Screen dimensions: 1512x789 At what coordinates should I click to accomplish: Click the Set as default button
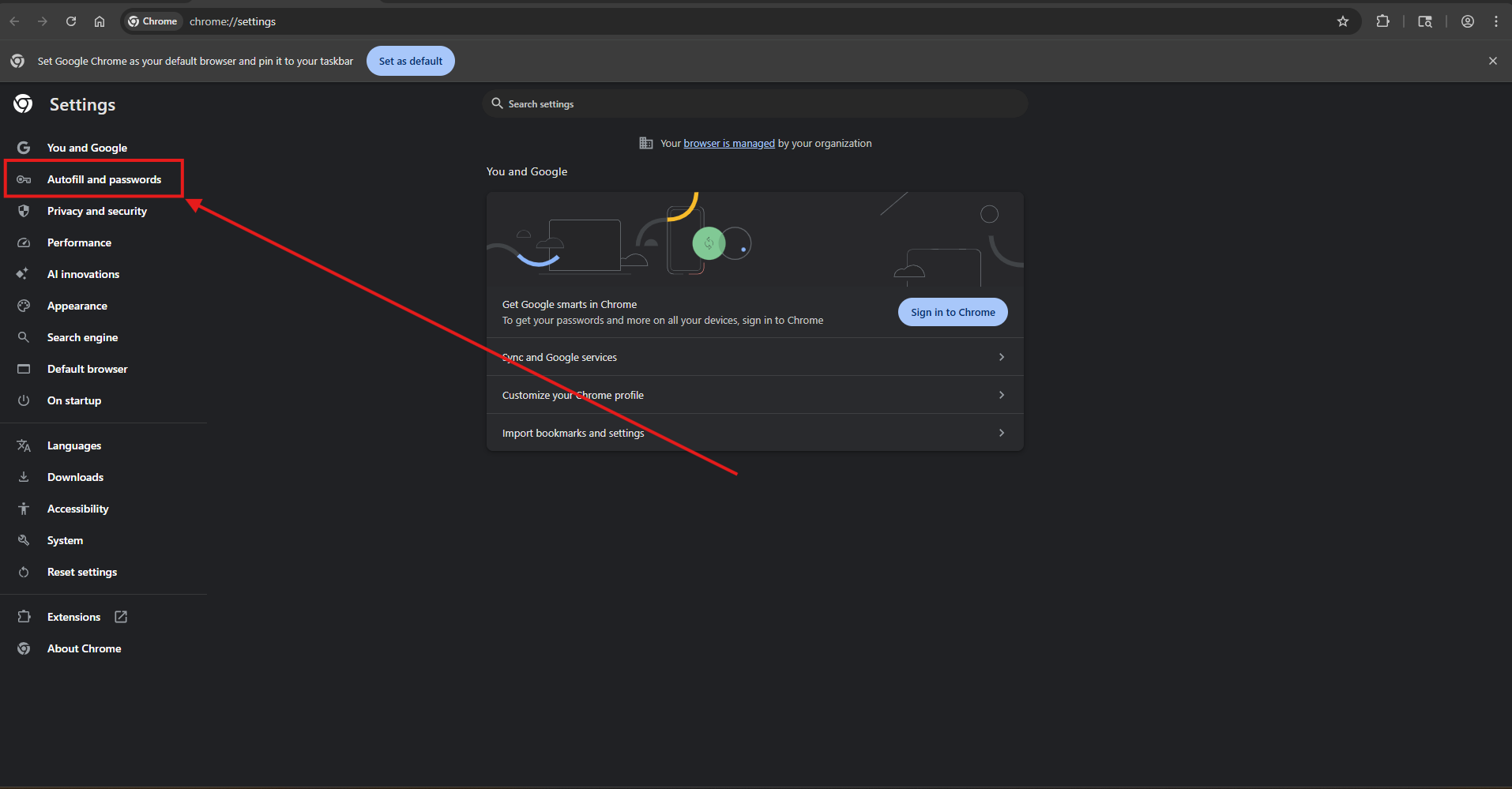[411, 61]
